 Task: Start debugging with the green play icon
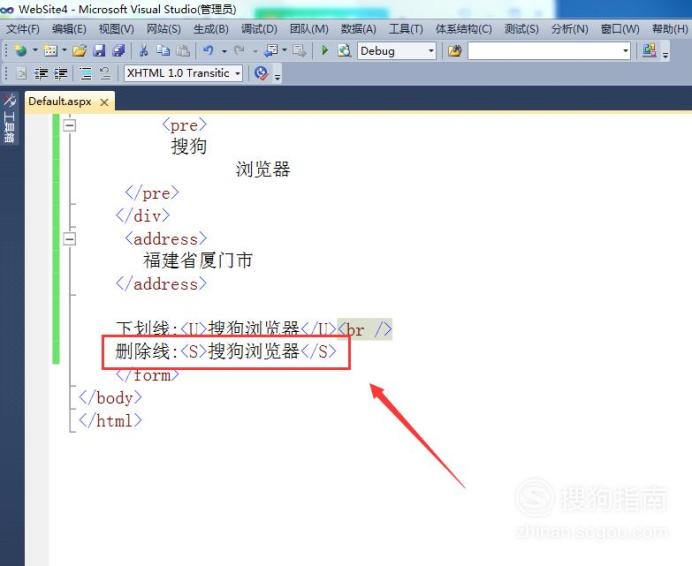click(x=325, y=51)
